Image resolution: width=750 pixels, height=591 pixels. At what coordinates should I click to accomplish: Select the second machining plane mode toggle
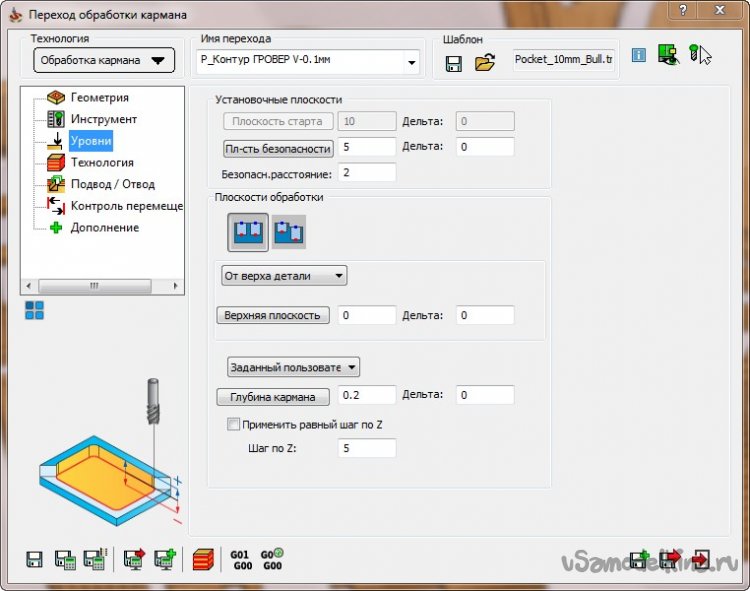pyautogui.click(x=288, y=232)
